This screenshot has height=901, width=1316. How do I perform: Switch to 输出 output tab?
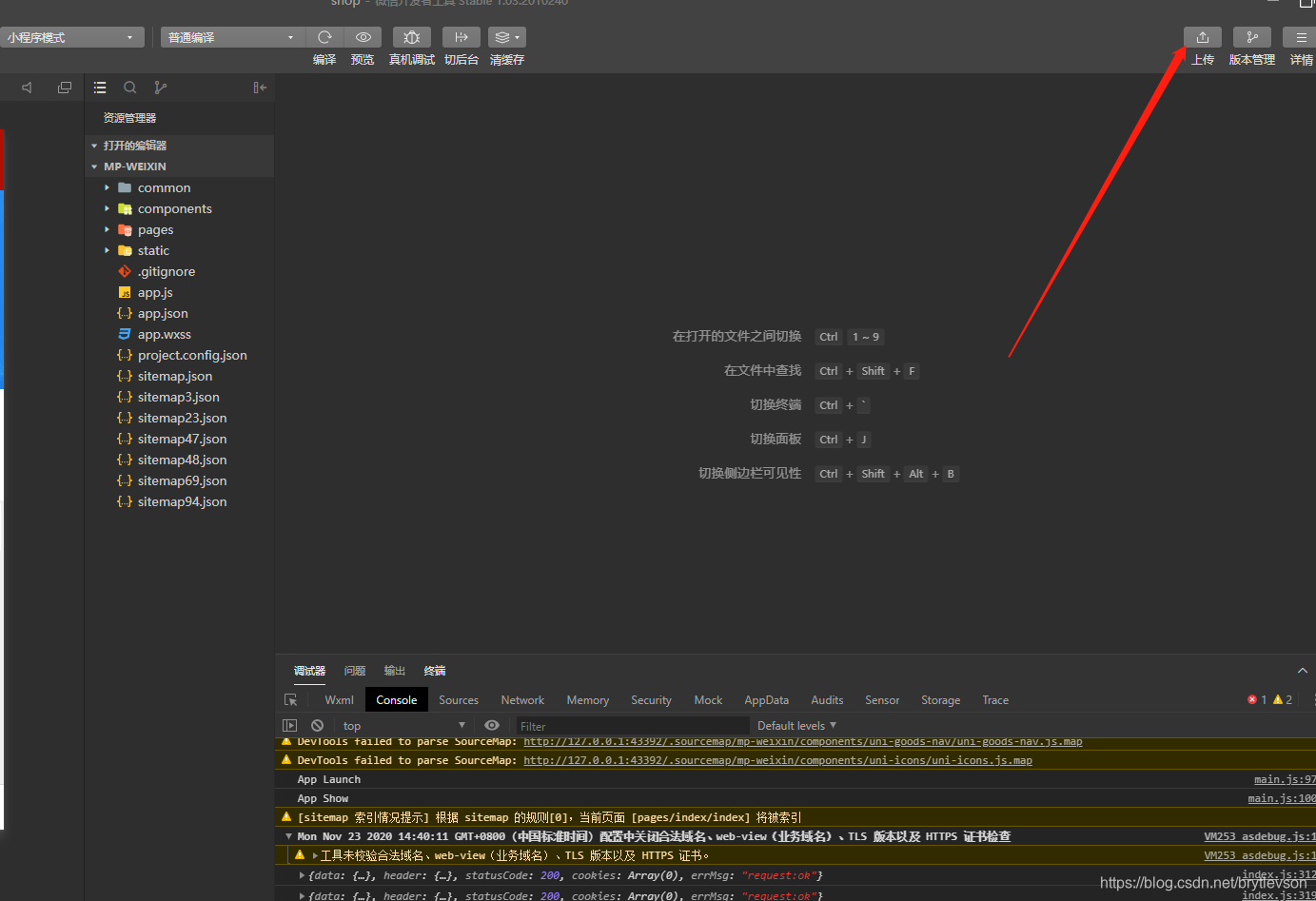395,671
